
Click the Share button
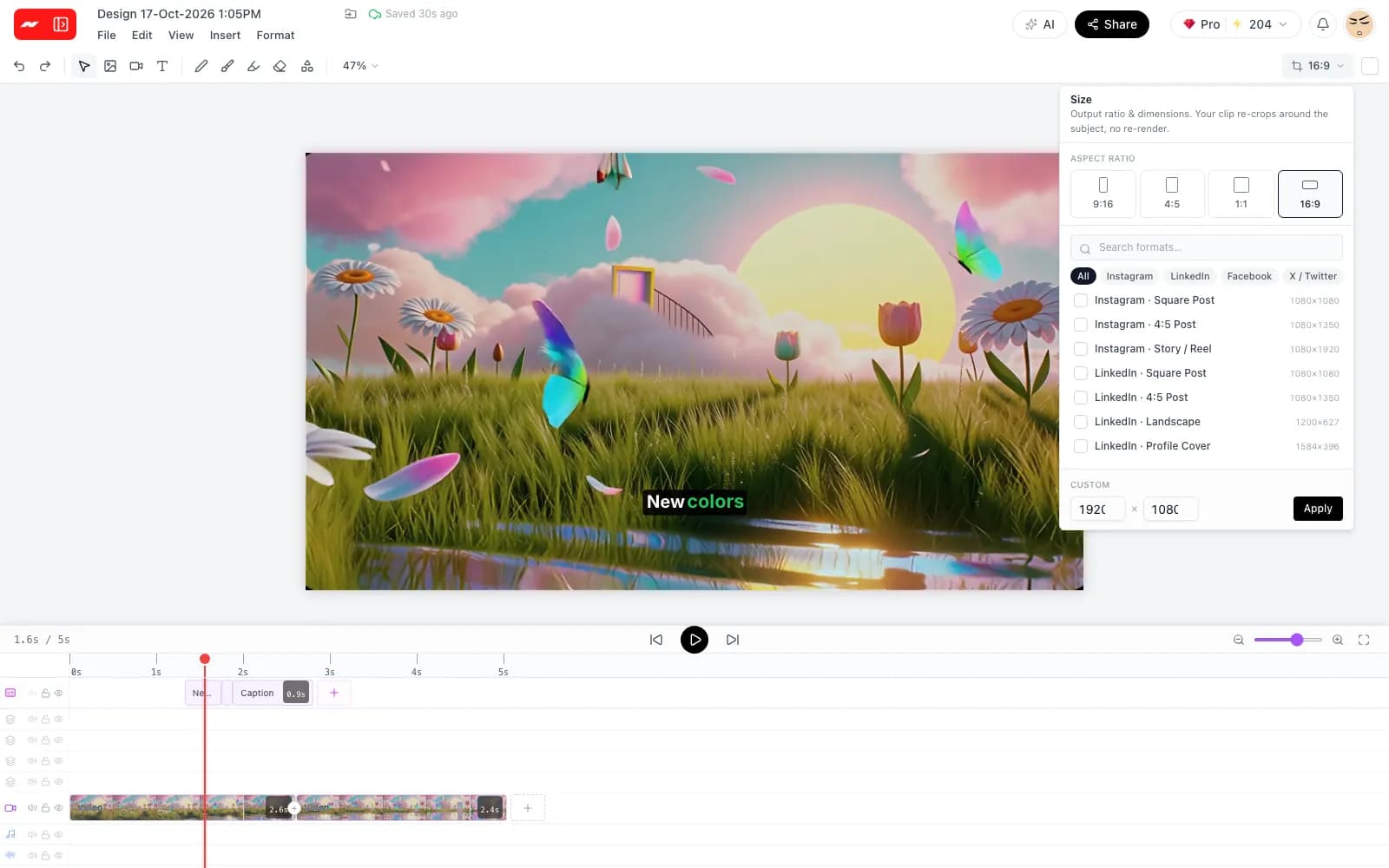pyautogui.click(x=1112, y=24)
